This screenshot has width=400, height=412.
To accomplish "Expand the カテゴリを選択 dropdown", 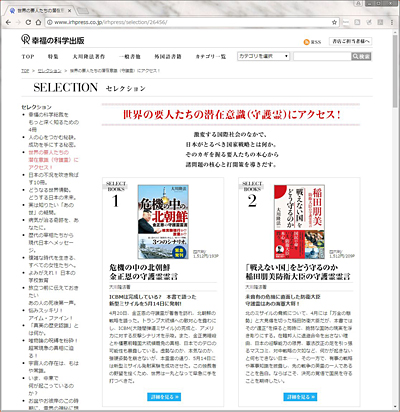I will [x=263, y=56].
